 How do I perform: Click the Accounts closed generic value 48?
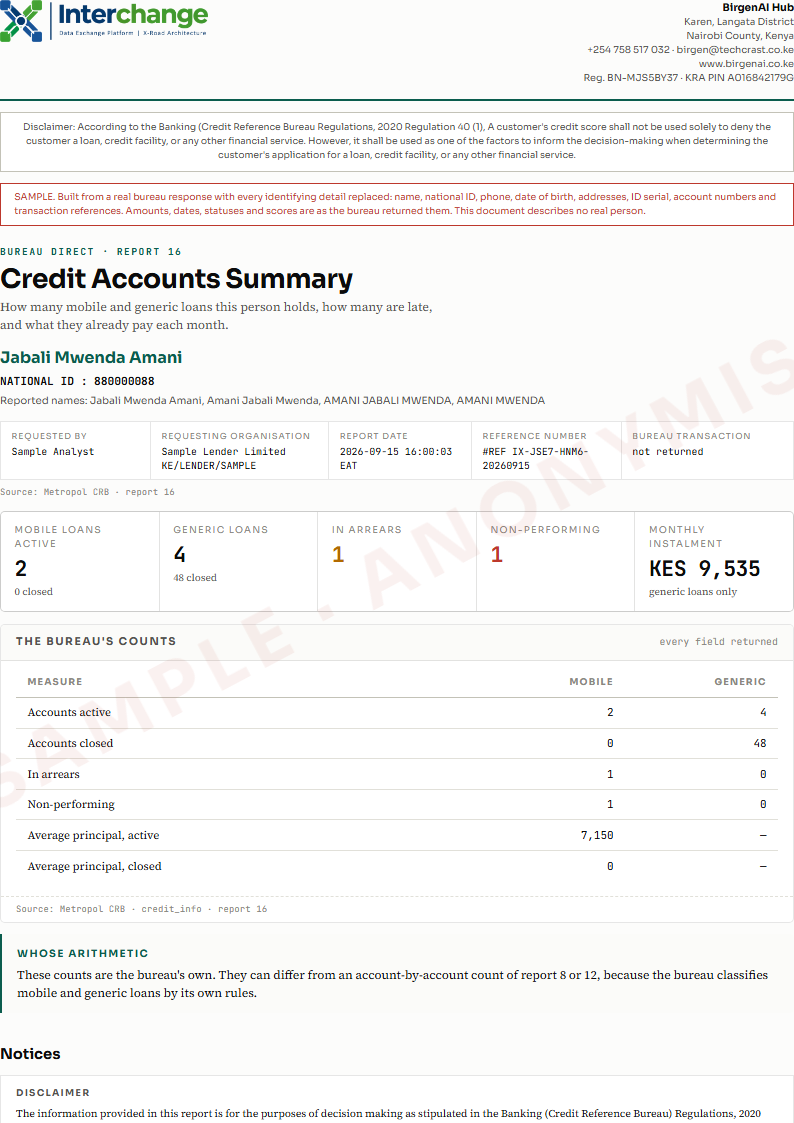coord(760,743)
